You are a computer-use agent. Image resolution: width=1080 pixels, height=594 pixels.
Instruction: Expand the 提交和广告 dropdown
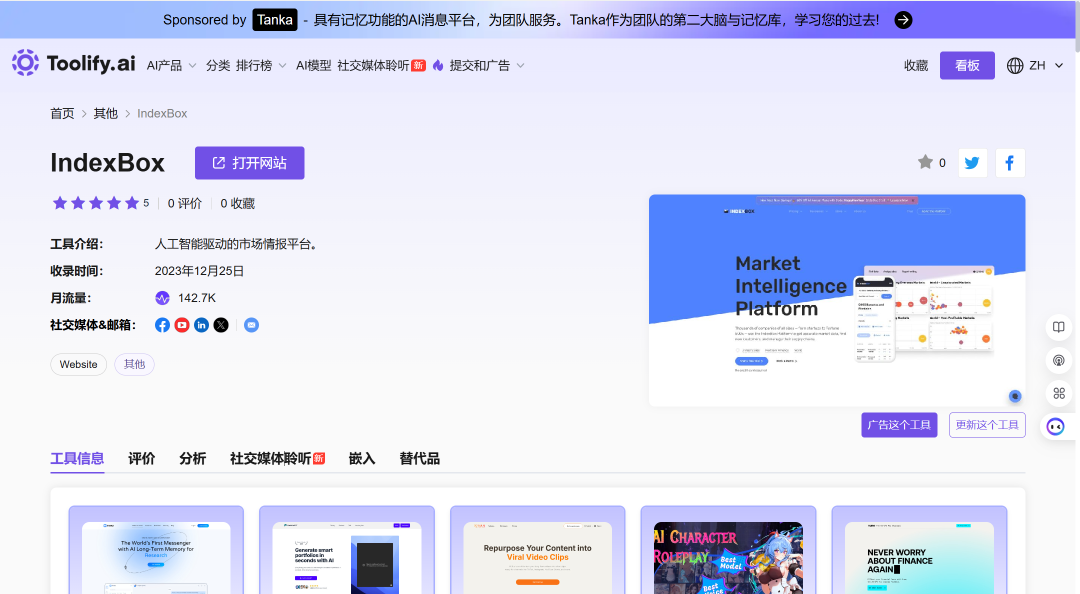tap(487, 65)
